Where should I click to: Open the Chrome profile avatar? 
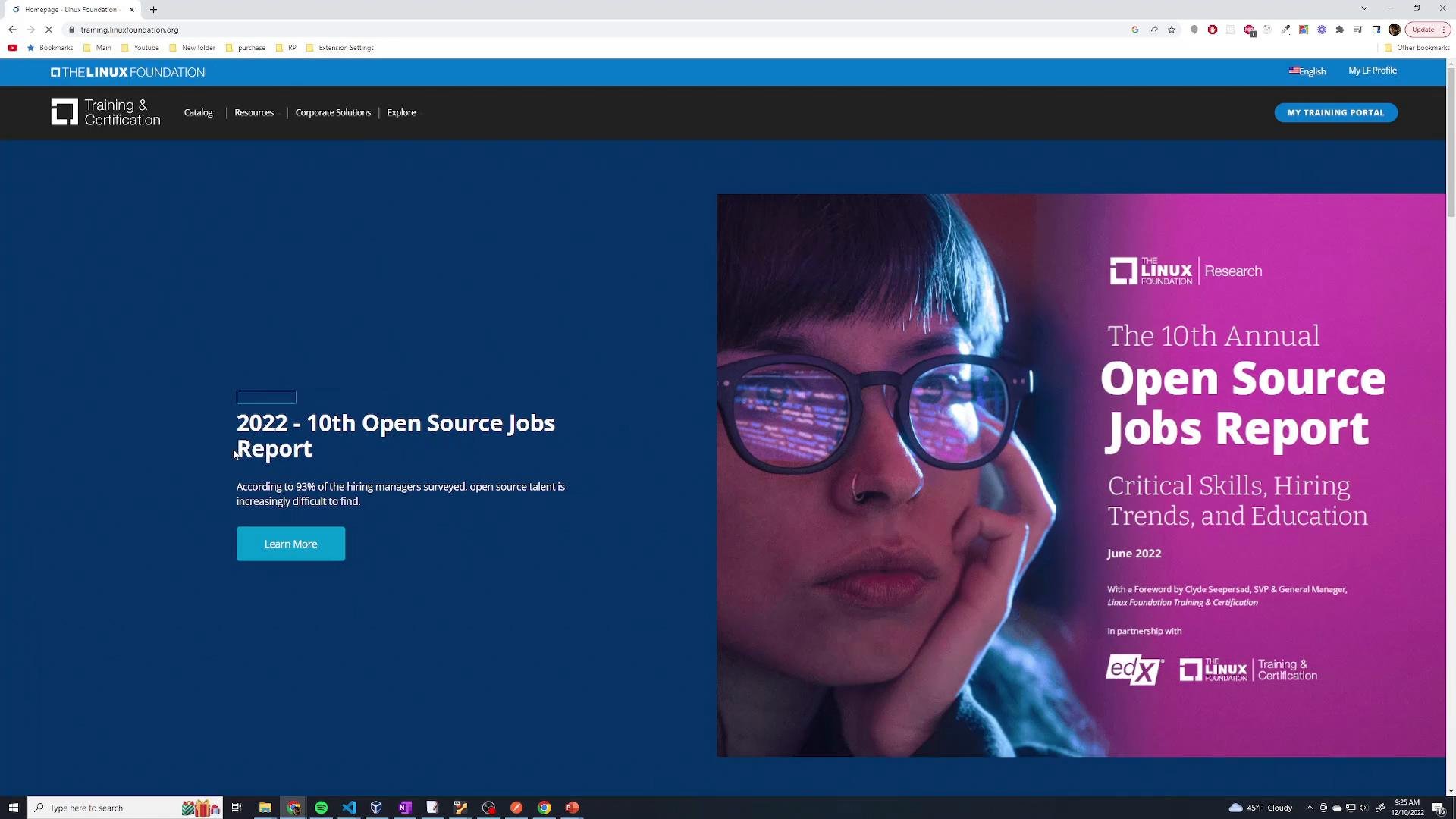pos(1395,30)
